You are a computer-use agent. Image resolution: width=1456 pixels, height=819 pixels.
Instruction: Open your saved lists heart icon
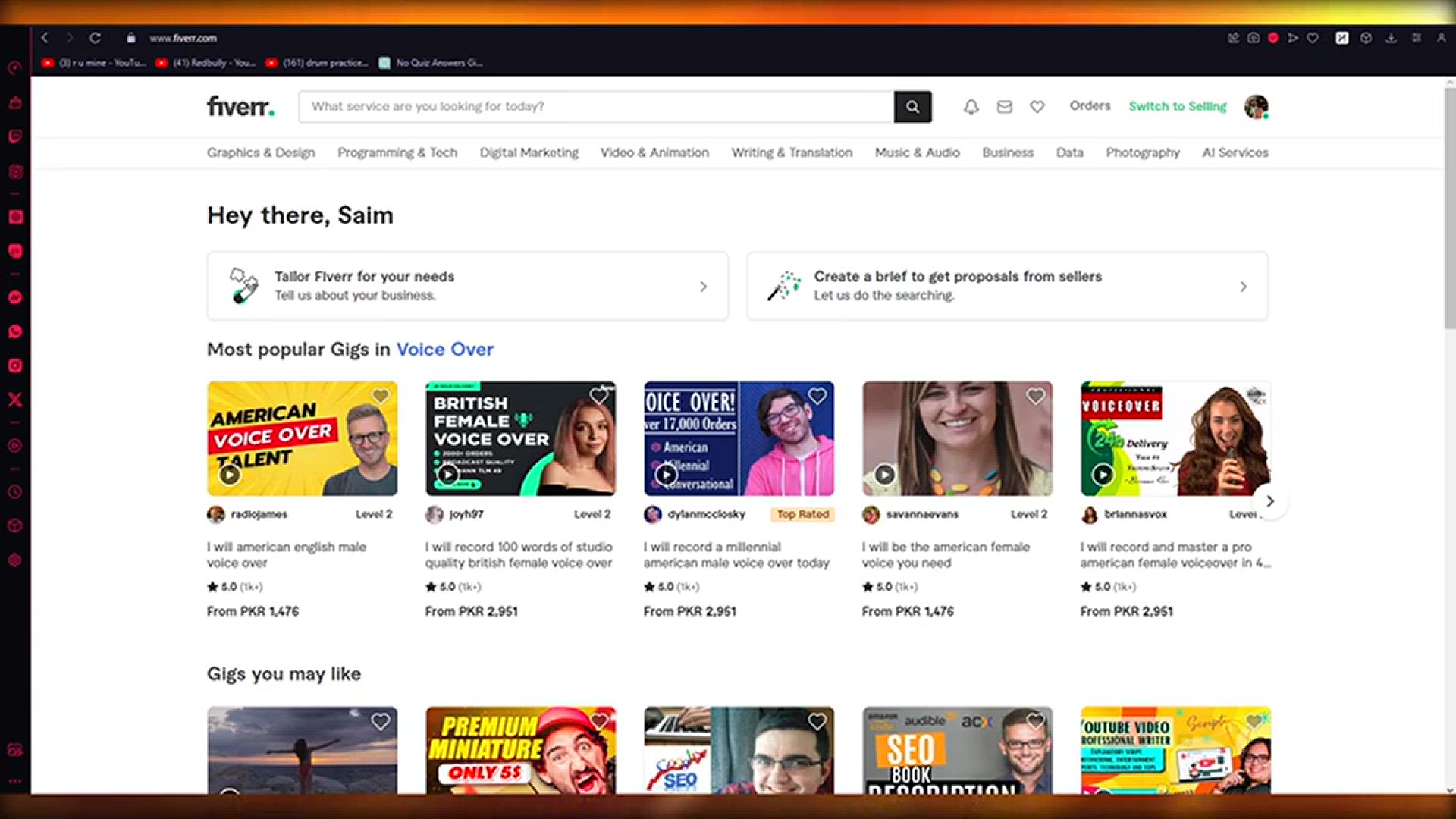pyautogui.click(x=1037, y=107)
